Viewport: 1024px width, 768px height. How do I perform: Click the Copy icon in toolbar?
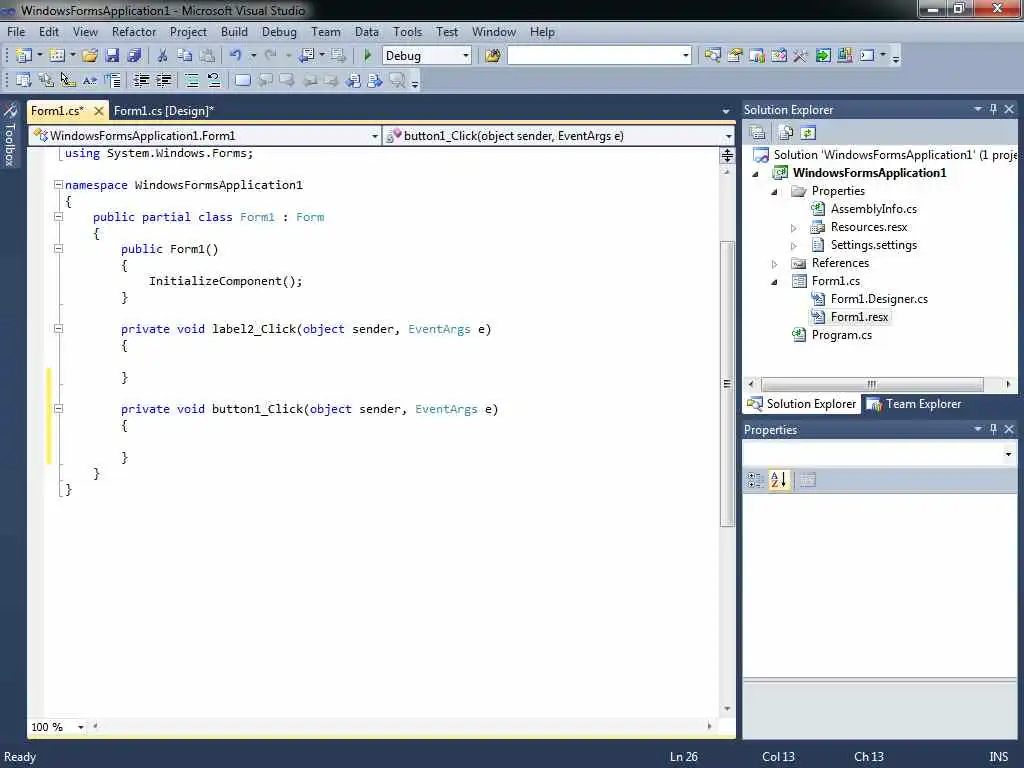[185, 56]
